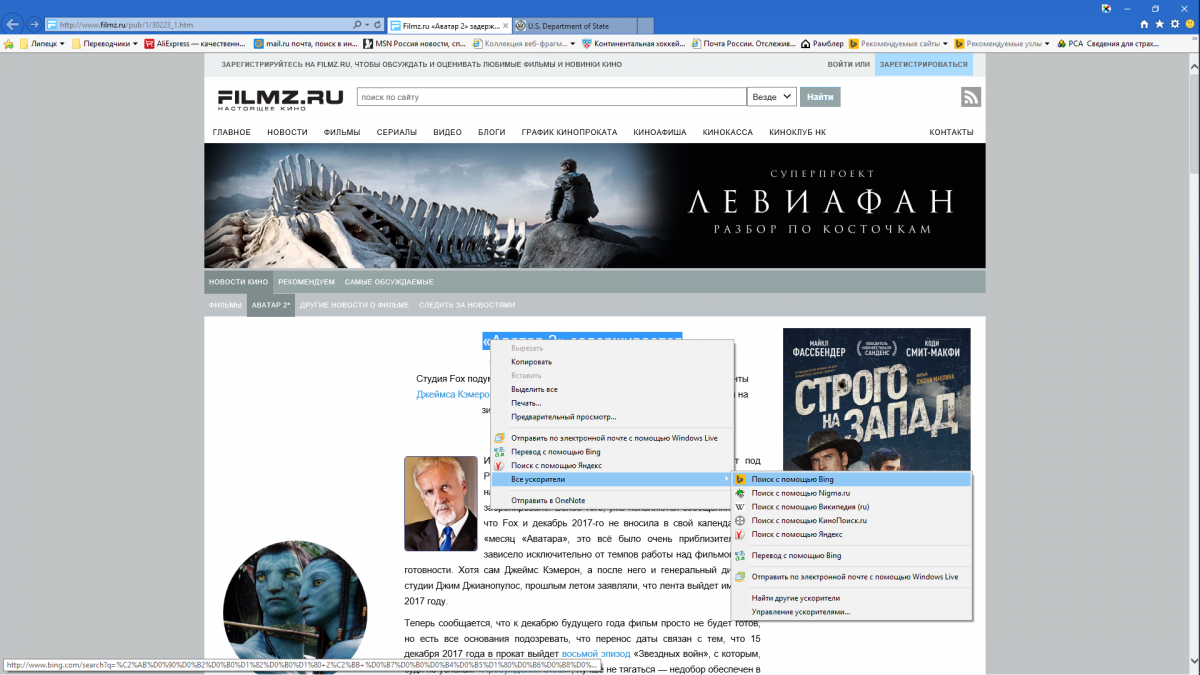
Task: Select Найти другие ускорители
Action: pos(851,598)
